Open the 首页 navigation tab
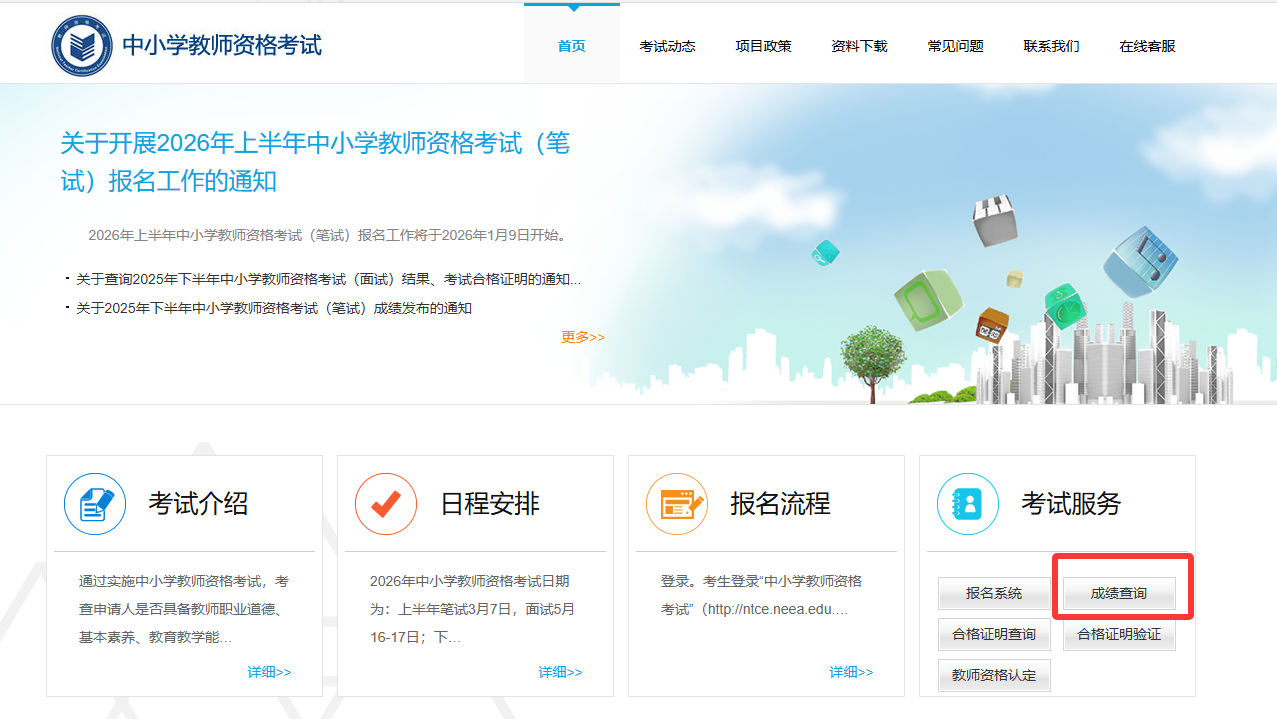 [571, 46]
